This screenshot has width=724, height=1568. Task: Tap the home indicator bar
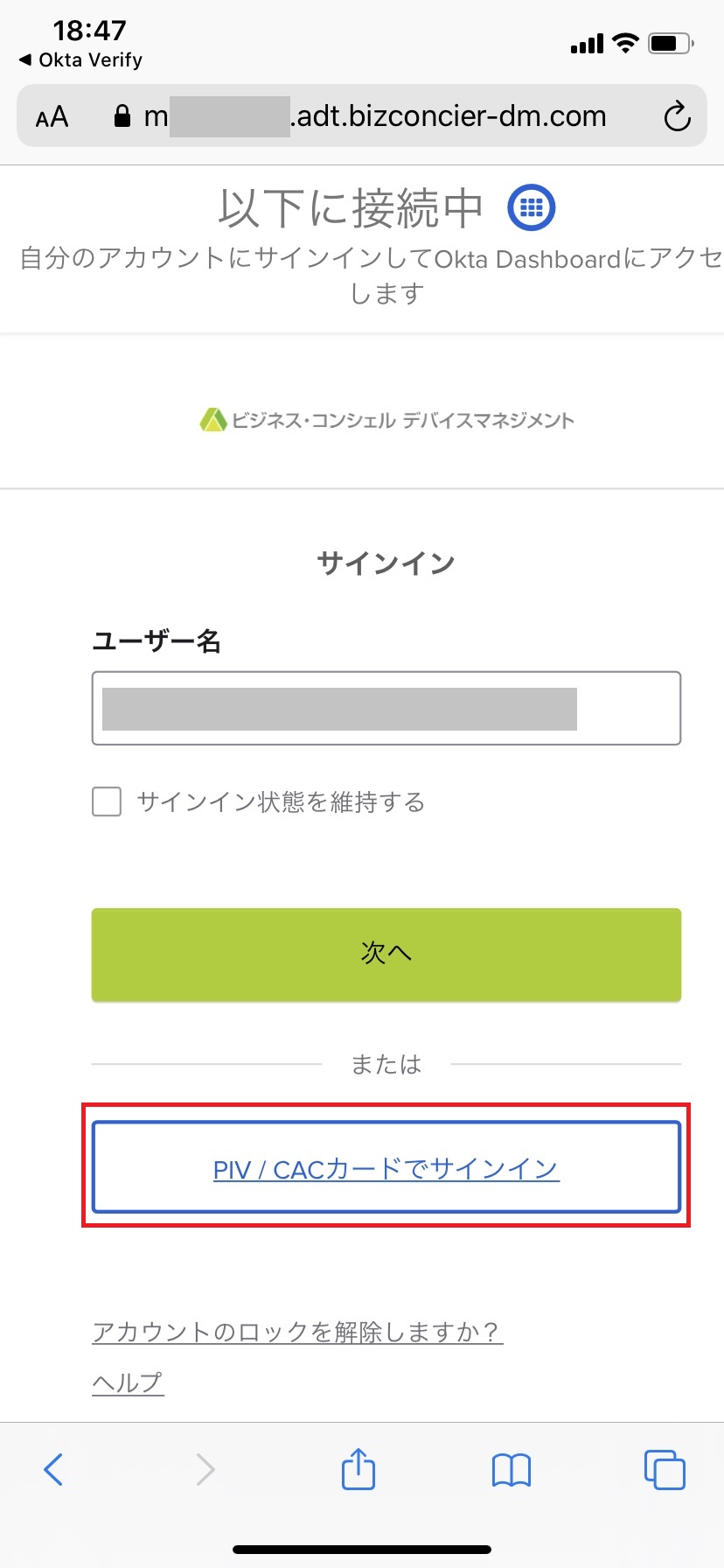tap(362, 1550)
